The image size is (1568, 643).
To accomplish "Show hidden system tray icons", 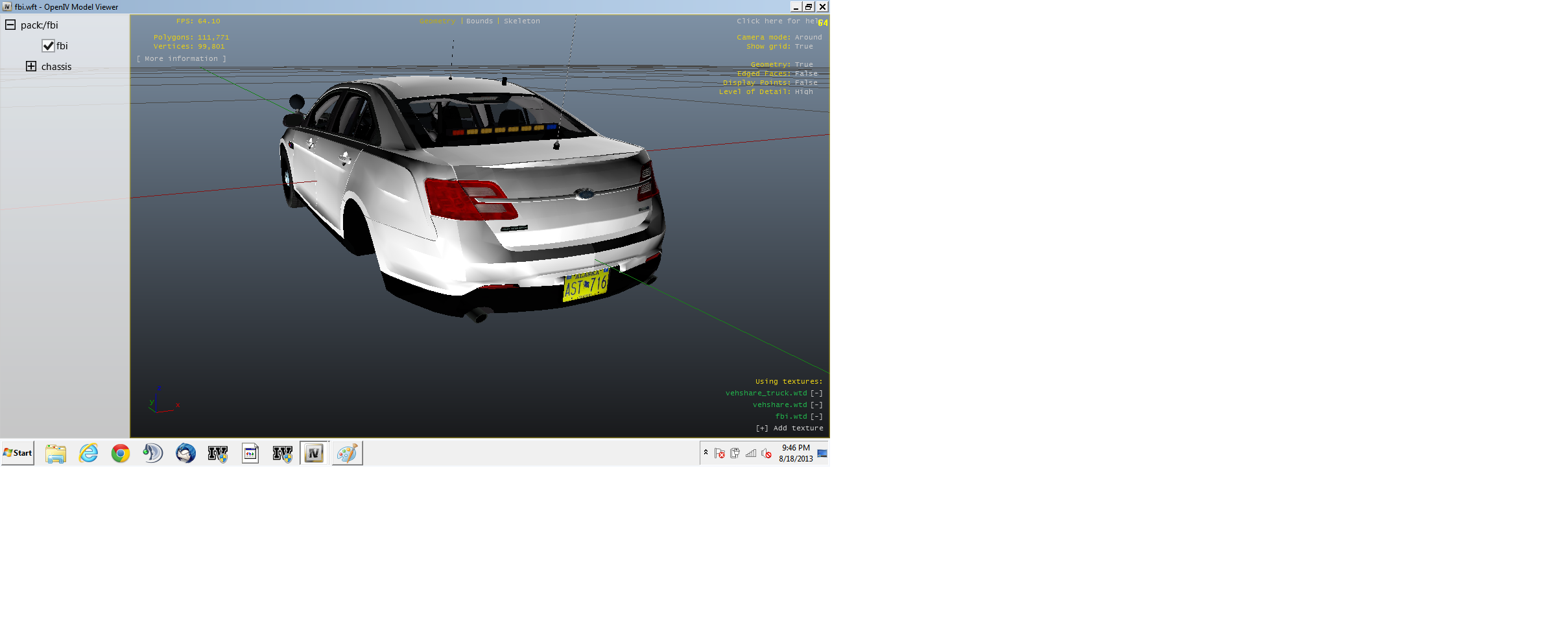I will click(x=706, y=452).
